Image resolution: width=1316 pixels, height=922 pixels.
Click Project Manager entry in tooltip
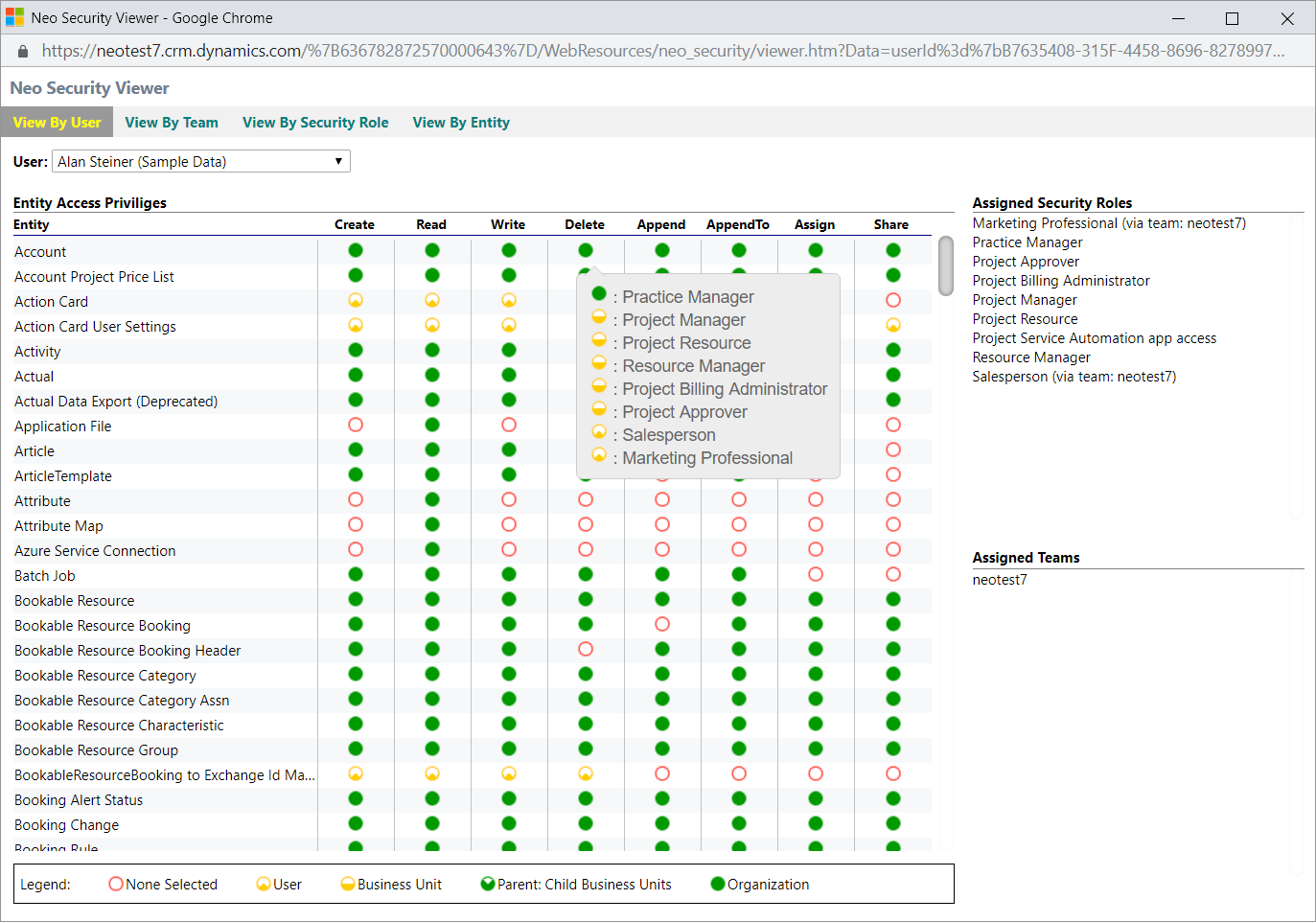(x=683, y=320)
